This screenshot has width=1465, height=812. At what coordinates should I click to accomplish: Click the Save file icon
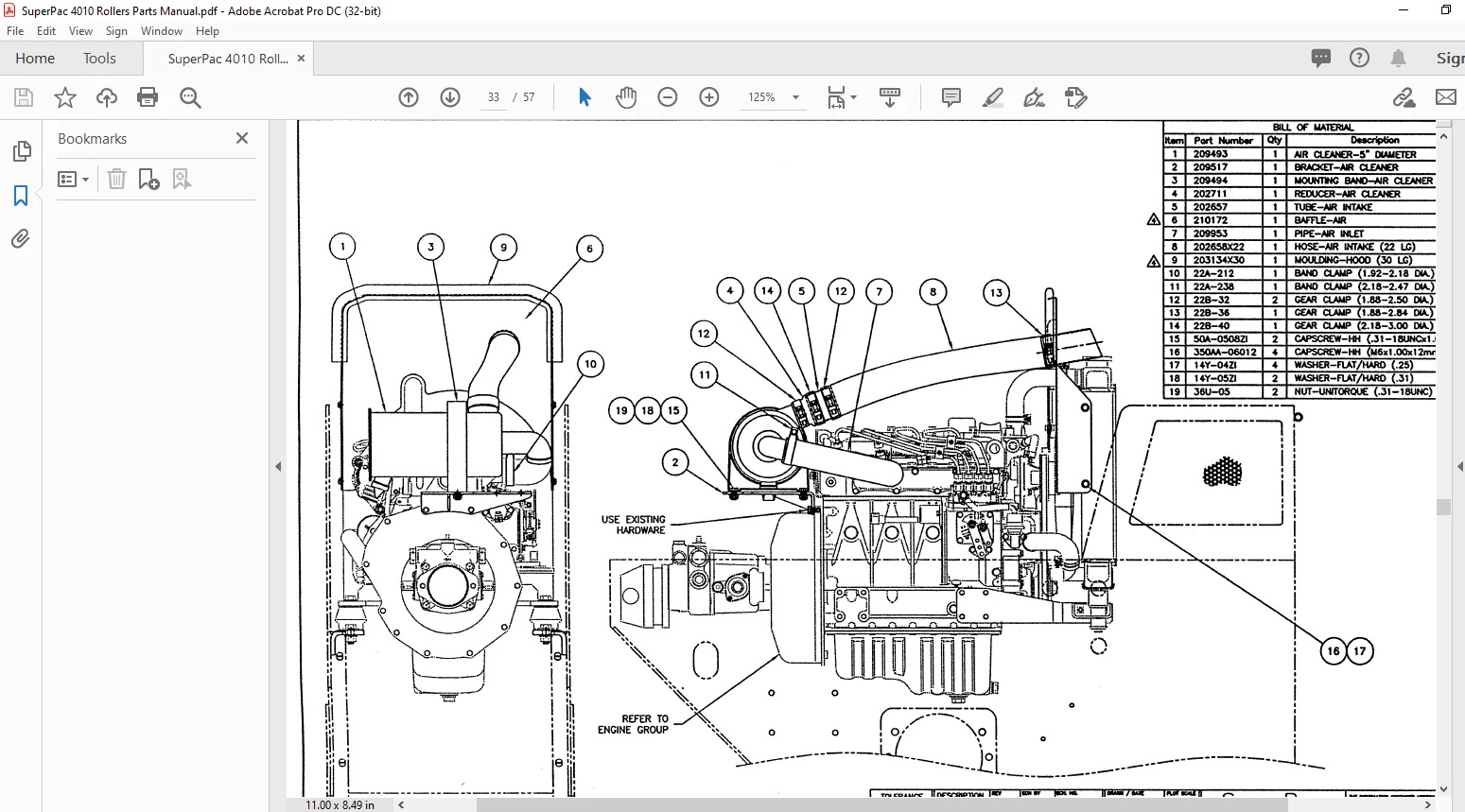pos(24,97)
